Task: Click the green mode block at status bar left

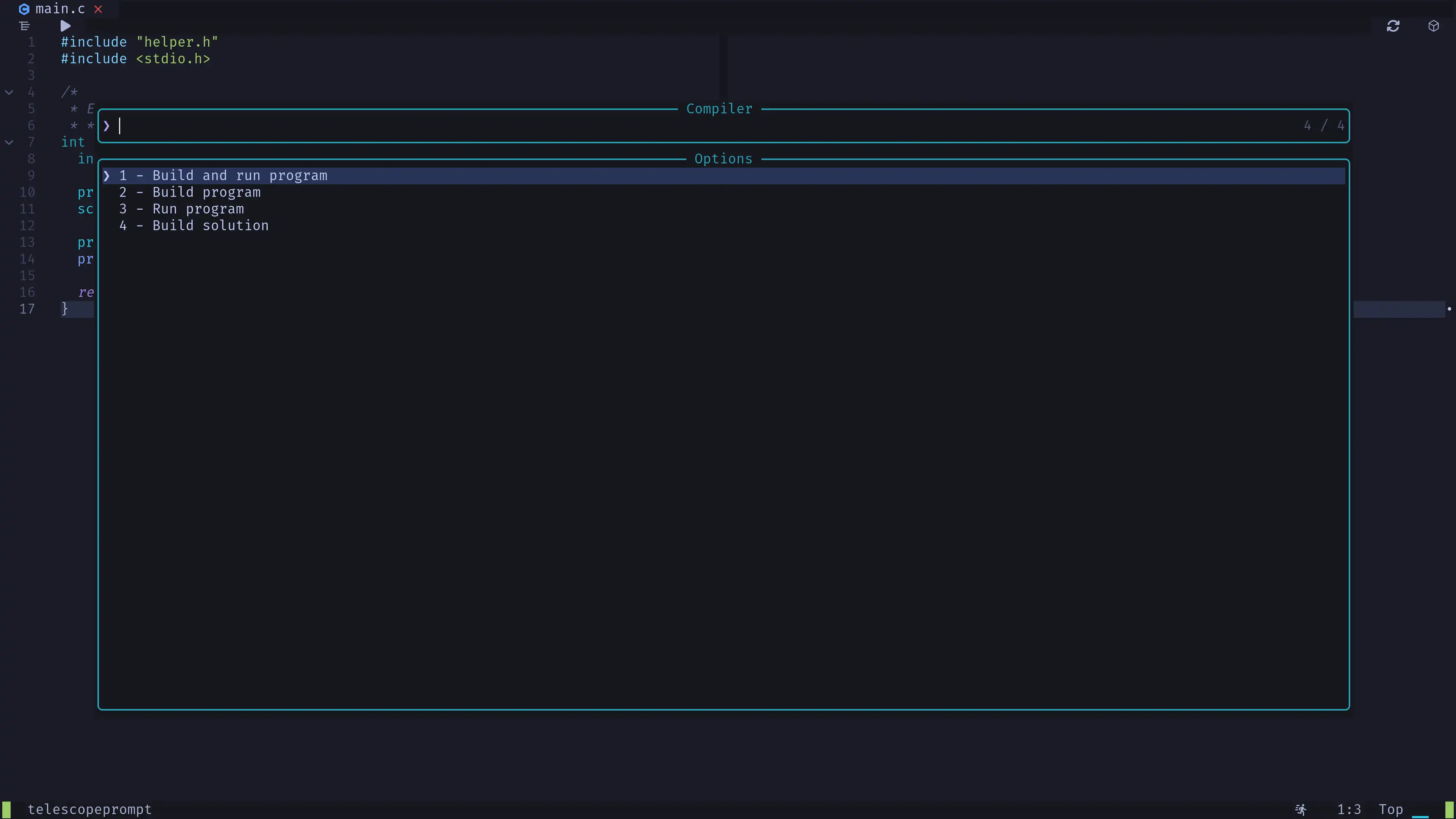Action: [x=6, y=810]
